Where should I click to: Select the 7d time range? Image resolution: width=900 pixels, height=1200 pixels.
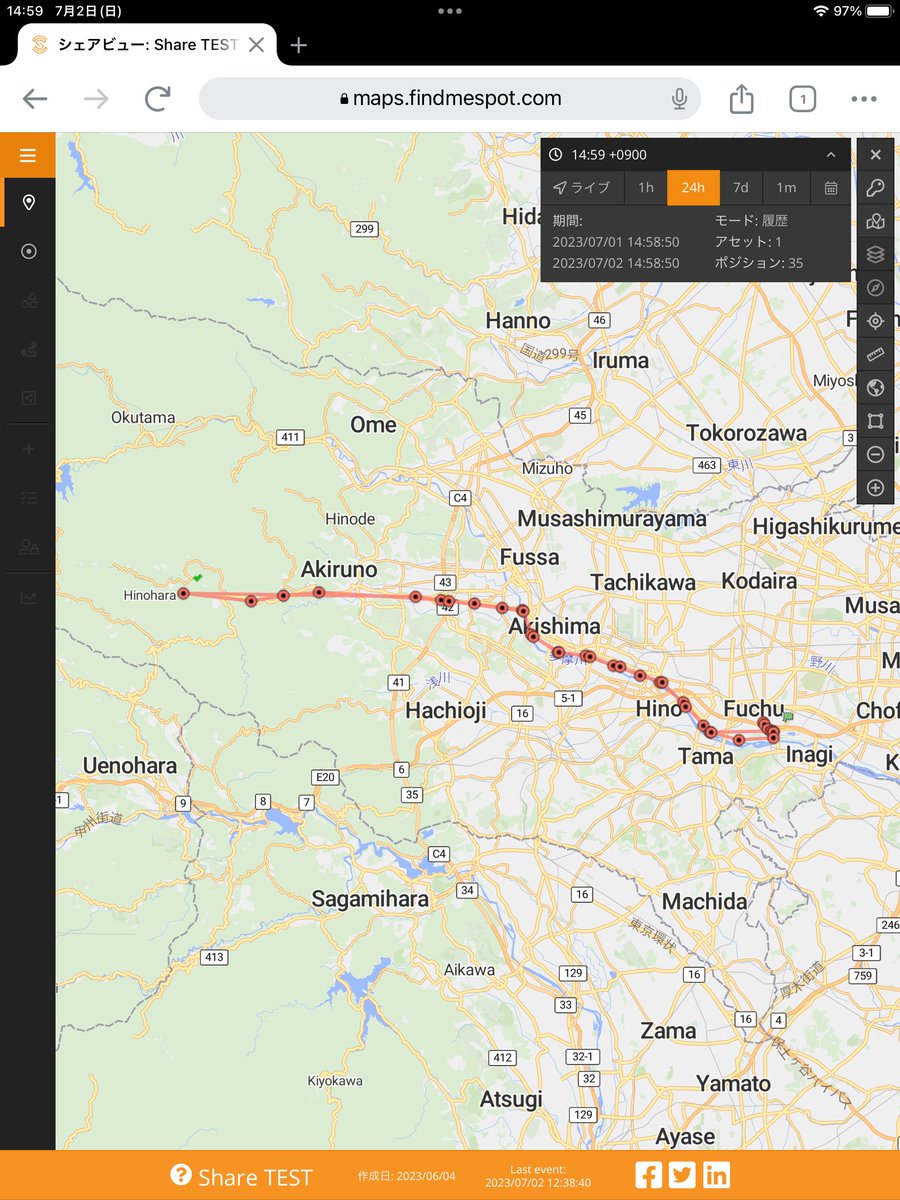741,188
